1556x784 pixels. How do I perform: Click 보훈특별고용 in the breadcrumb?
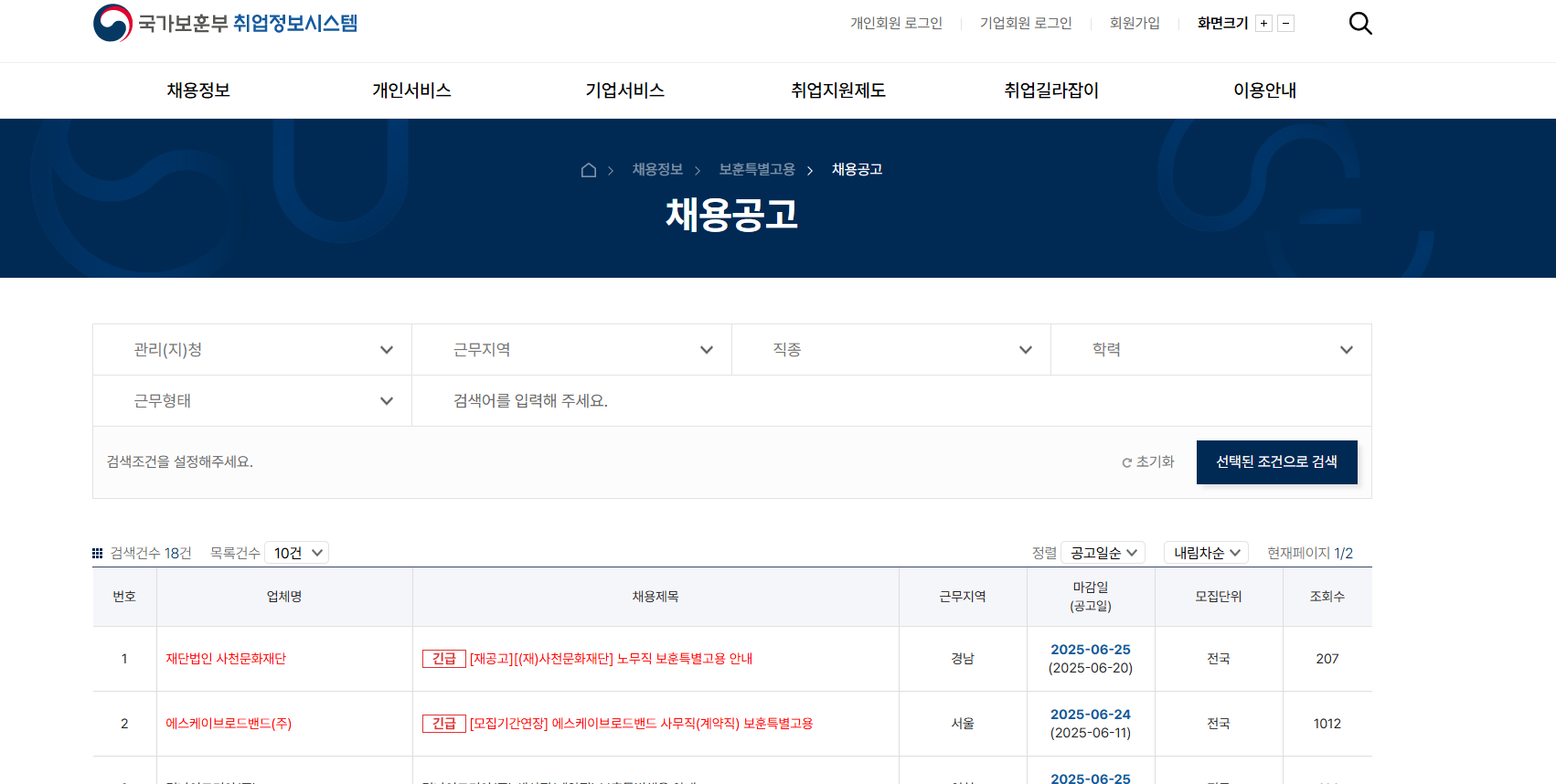coord(757,170)
